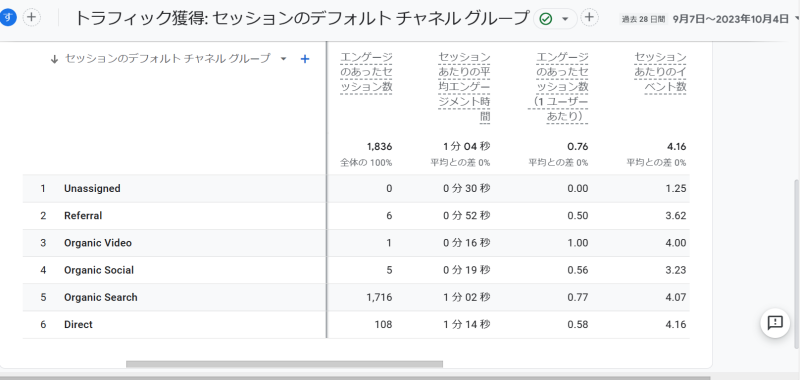The height and width of the screenshot is (380, 800).
Task: Sort by セッションあたりの平均エンゲージメント時間 column
Action: click(464, 87)
